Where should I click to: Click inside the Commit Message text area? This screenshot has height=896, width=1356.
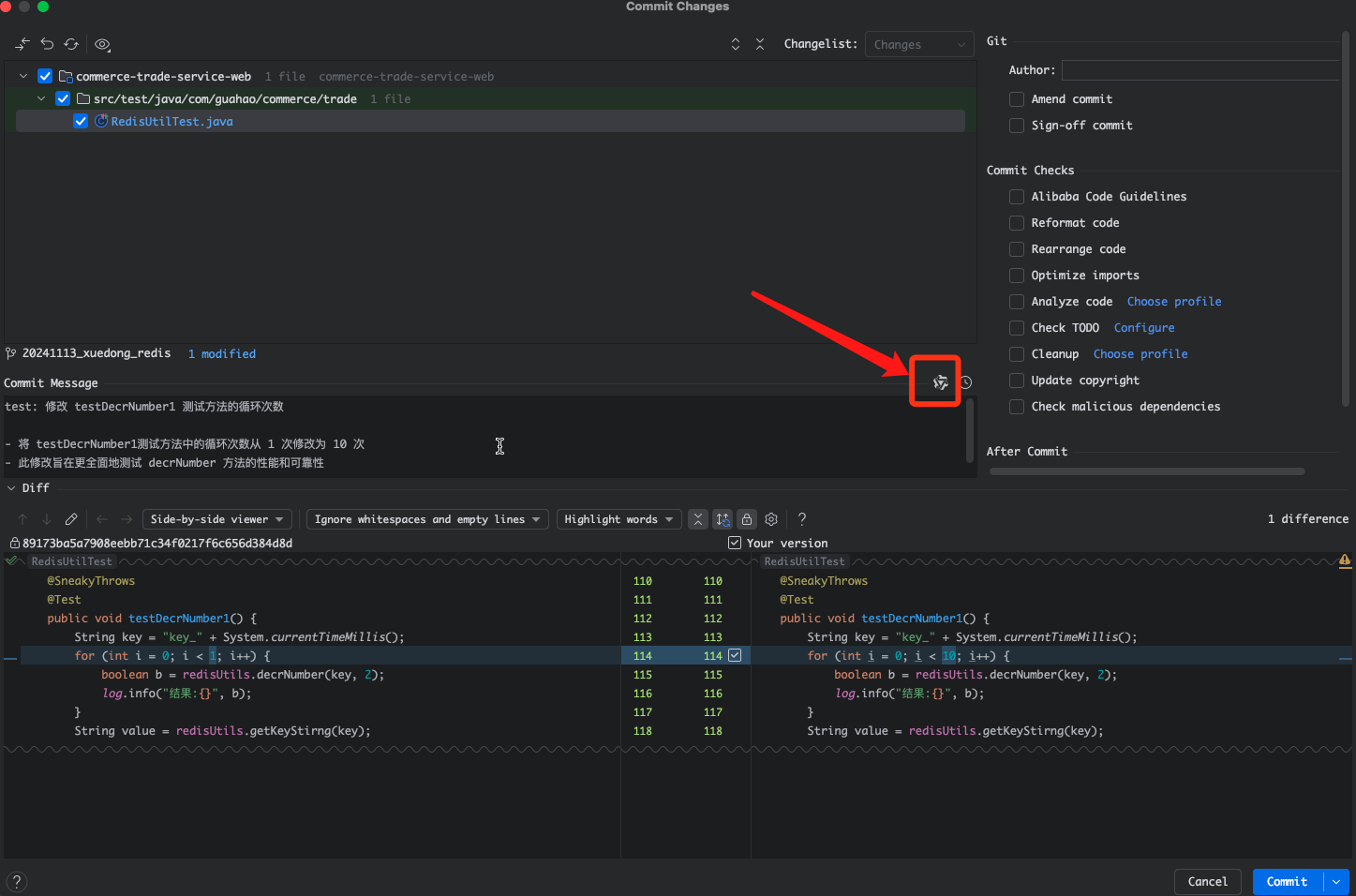484,436
